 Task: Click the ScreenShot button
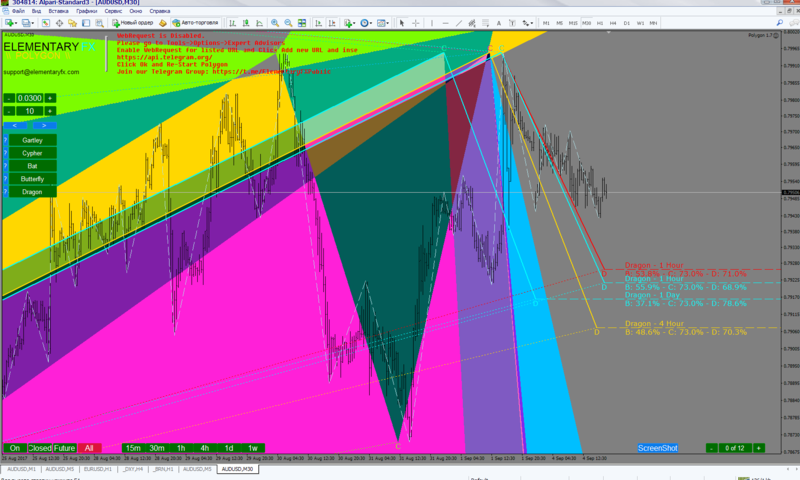[658, 448]
